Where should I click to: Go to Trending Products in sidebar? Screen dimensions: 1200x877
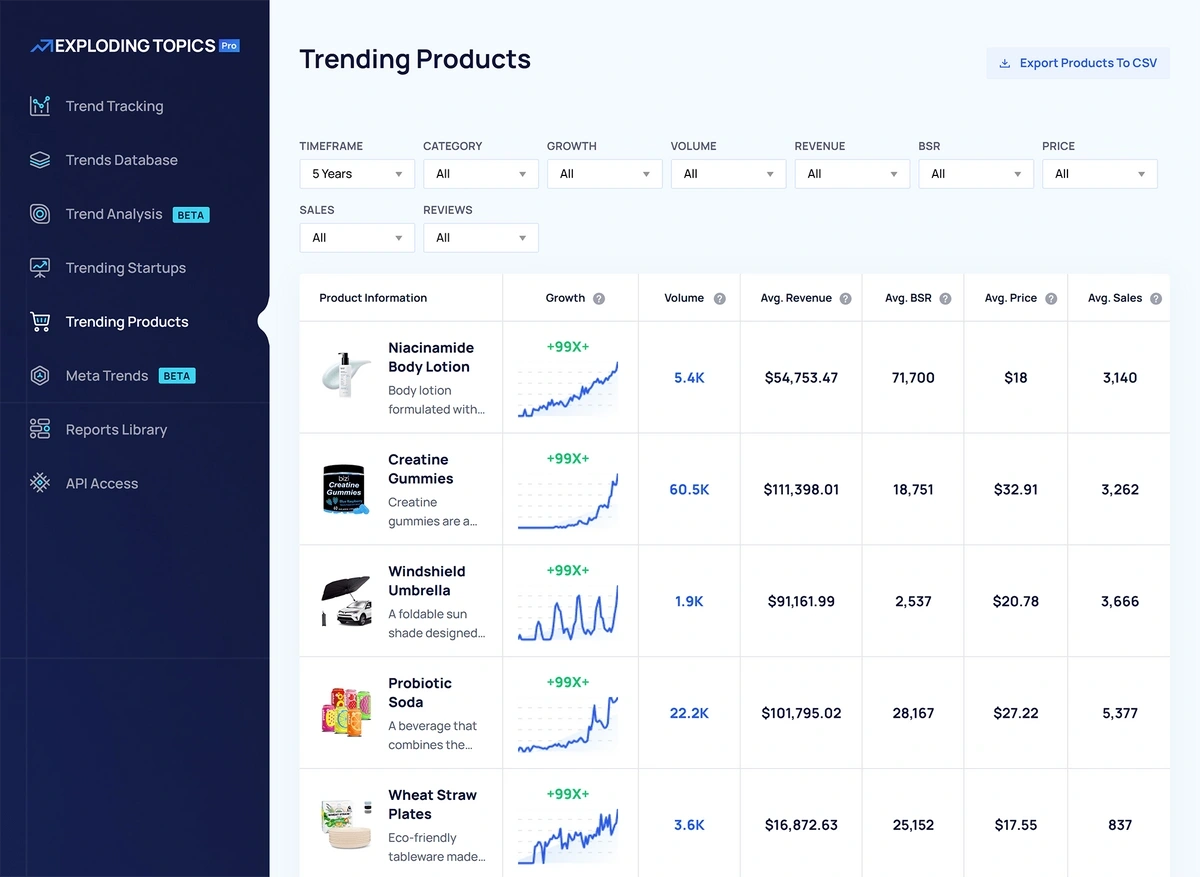coord(126,322)
